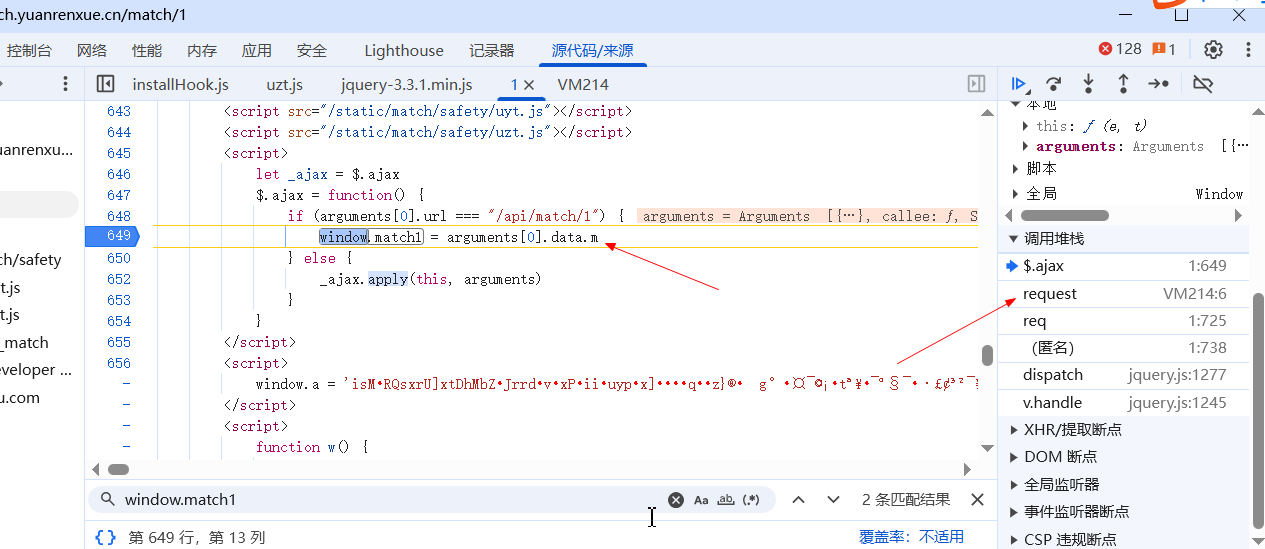Click the window.match1 search field
This screenshot has width=1265, height=549.
(x=390, y=500)
